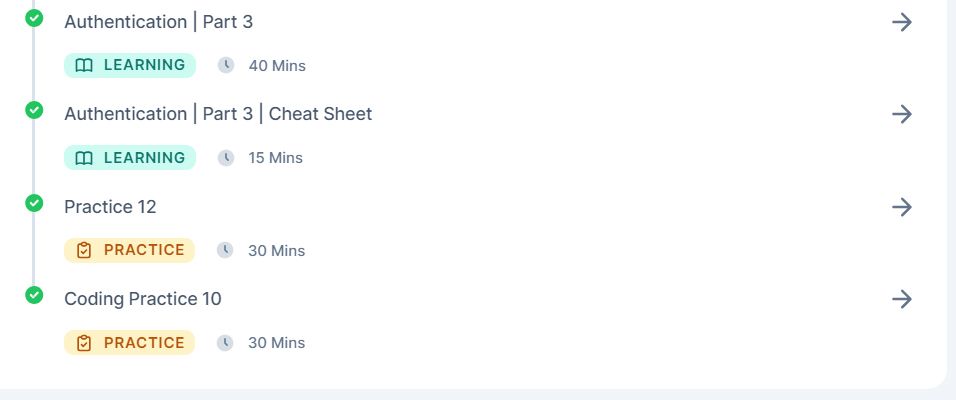Click green checkmark beside Cheat Sheet lesson

[x=34, y=110]
